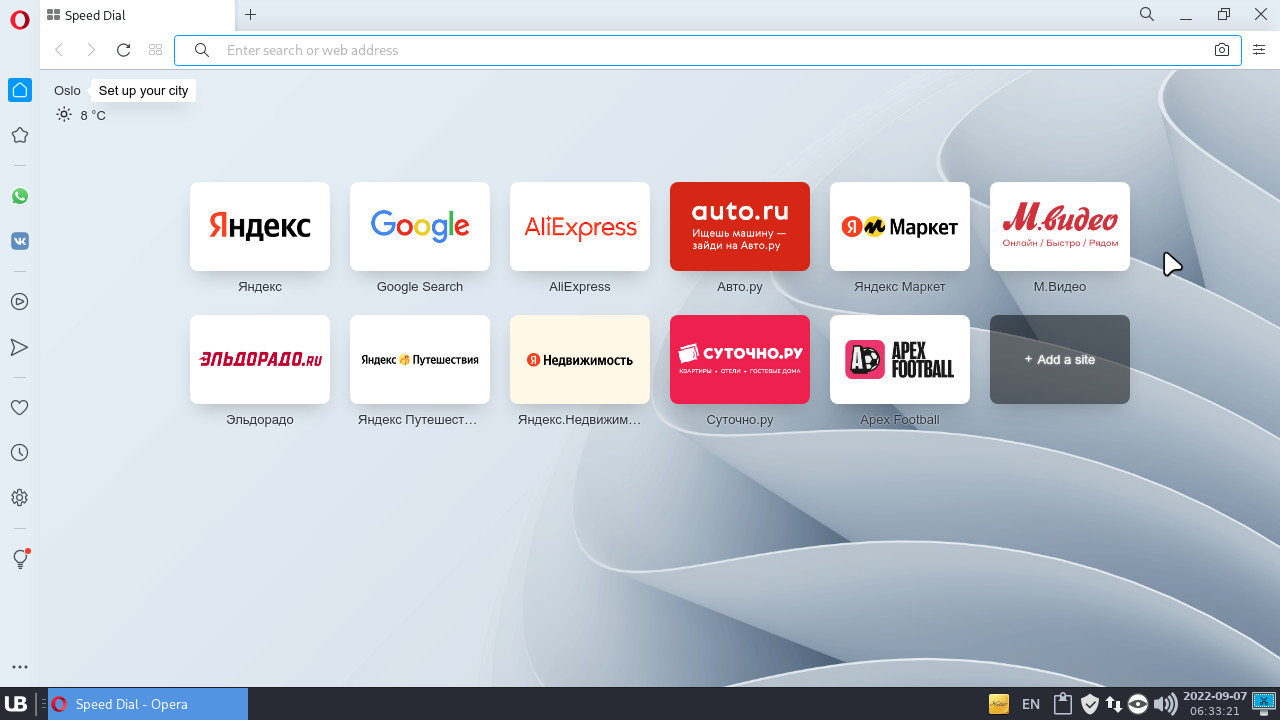1280x720 pixels.
Task: Click the Oslo city label
Action: coord(67,90)
